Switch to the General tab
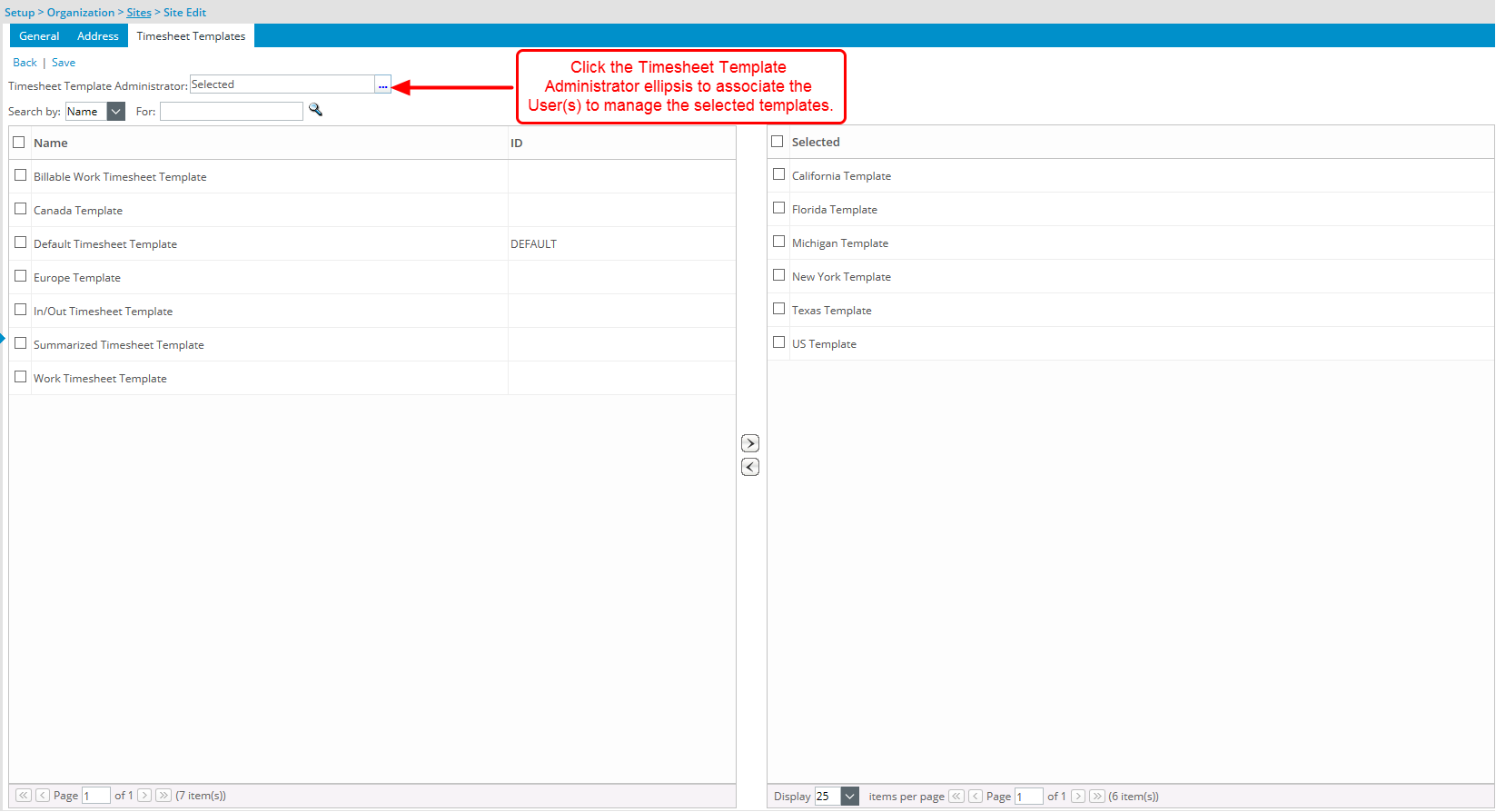1496x812 pixels. click(39, 36)
